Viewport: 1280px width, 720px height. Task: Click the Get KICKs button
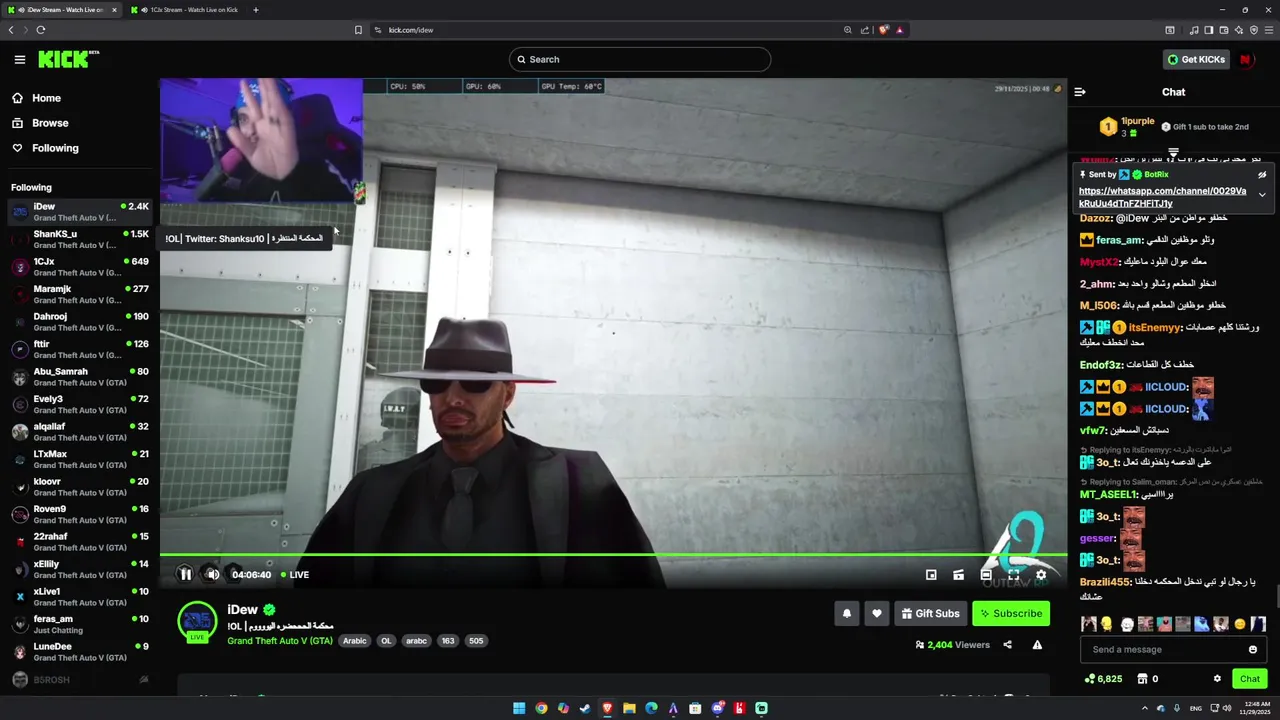pos(1195,59)
